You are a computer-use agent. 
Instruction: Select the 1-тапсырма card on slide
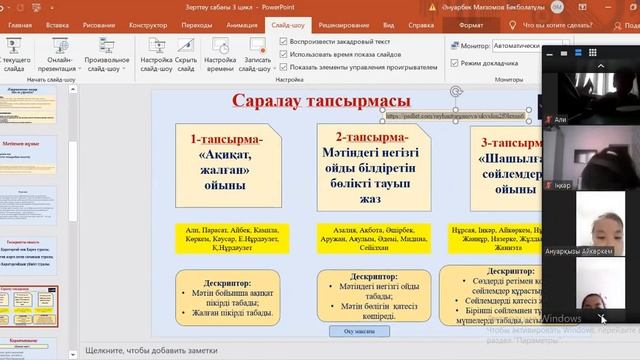coord(228,165)
